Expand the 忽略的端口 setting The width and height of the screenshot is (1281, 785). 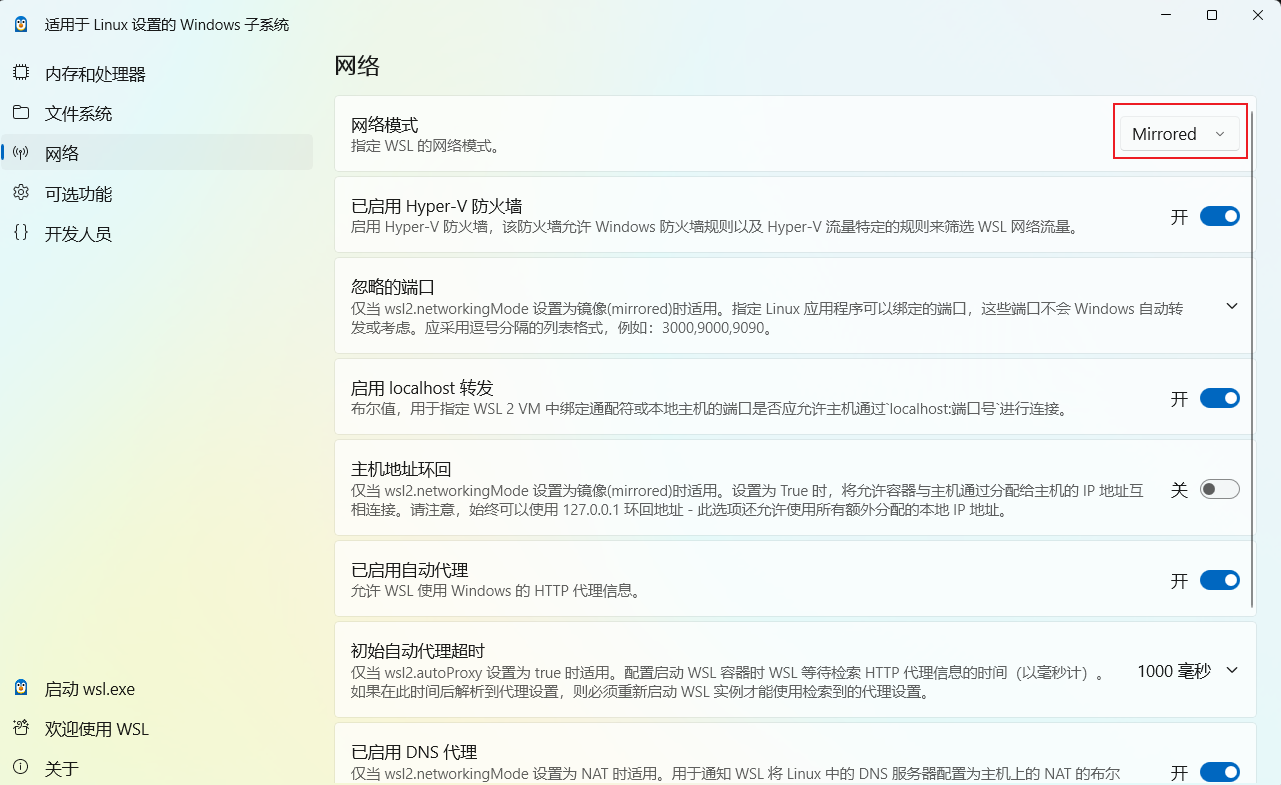click(1232, 306)
